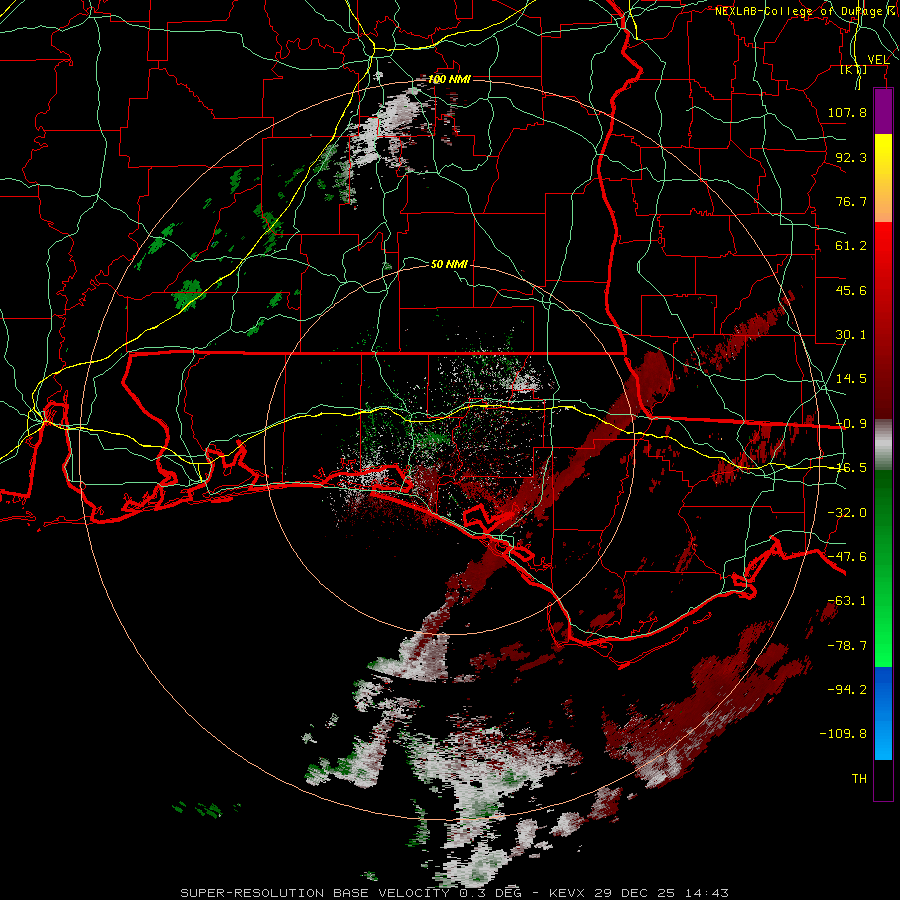The height and width of the screenshot is (900, 900).
Task: Click the black TH segment of the color bar
Action: pos(883,779)
